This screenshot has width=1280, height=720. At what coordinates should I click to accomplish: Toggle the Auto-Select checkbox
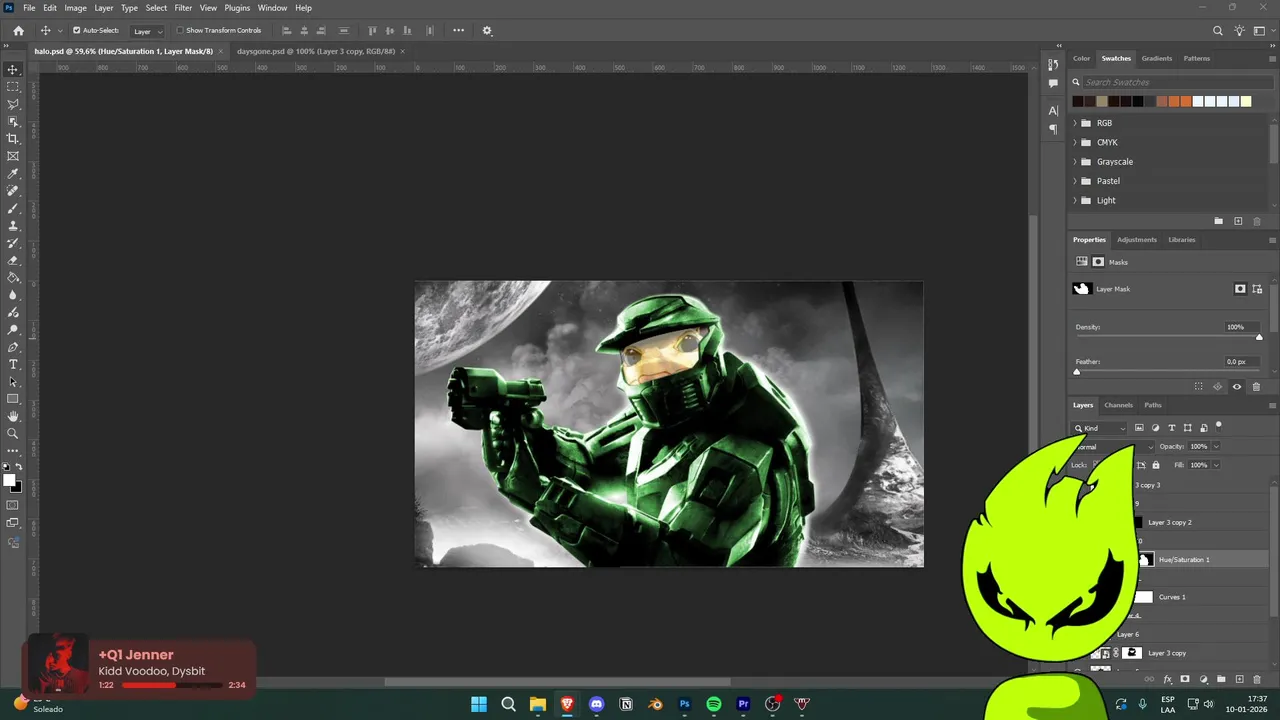(76, 31)
